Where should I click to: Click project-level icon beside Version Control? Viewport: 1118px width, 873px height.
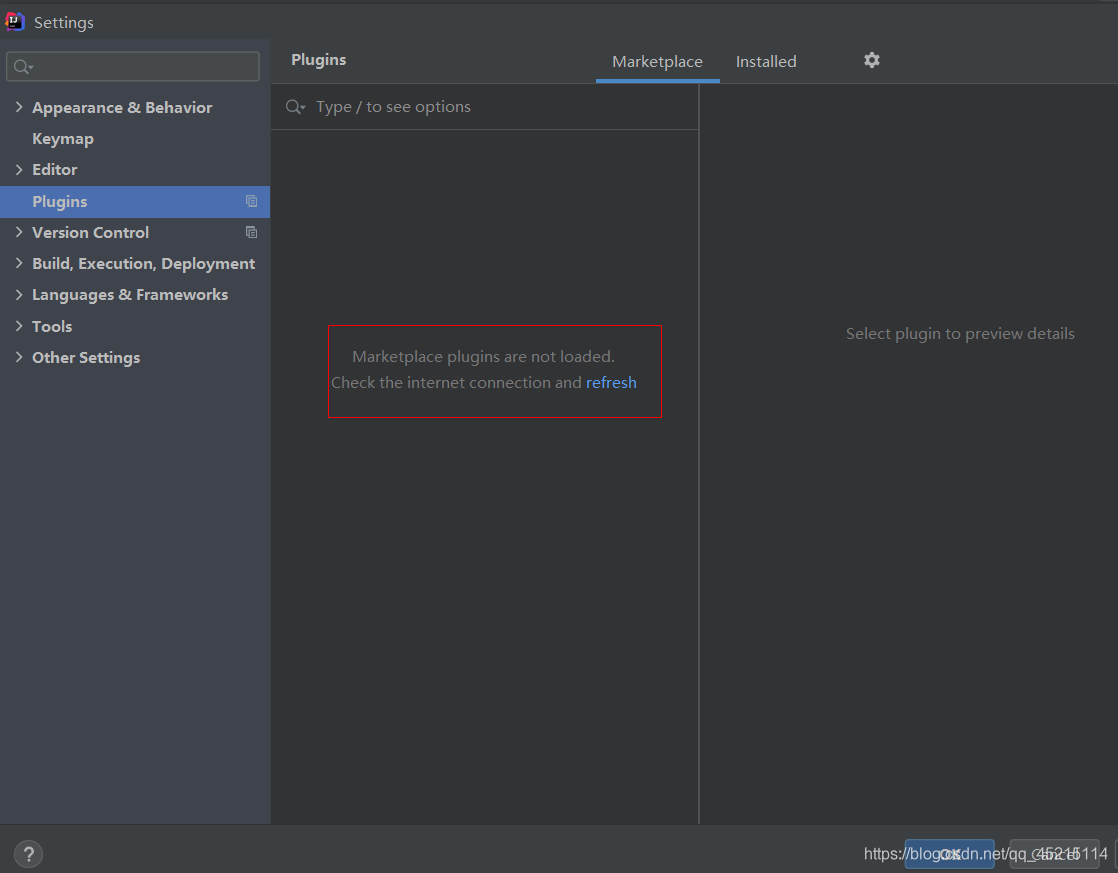click(252, 233)
